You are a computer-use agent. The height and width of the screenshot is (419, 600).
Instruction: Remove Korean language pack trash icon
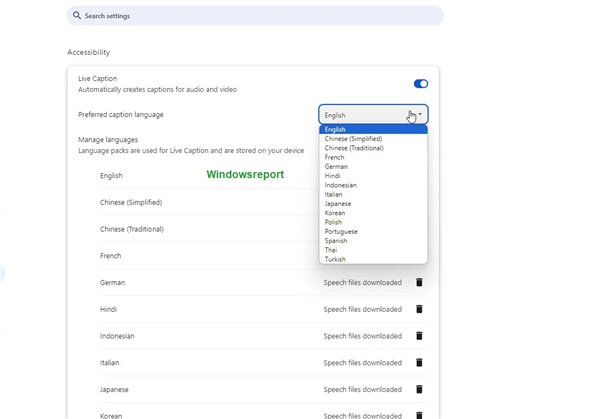click(x=419, y=415)
